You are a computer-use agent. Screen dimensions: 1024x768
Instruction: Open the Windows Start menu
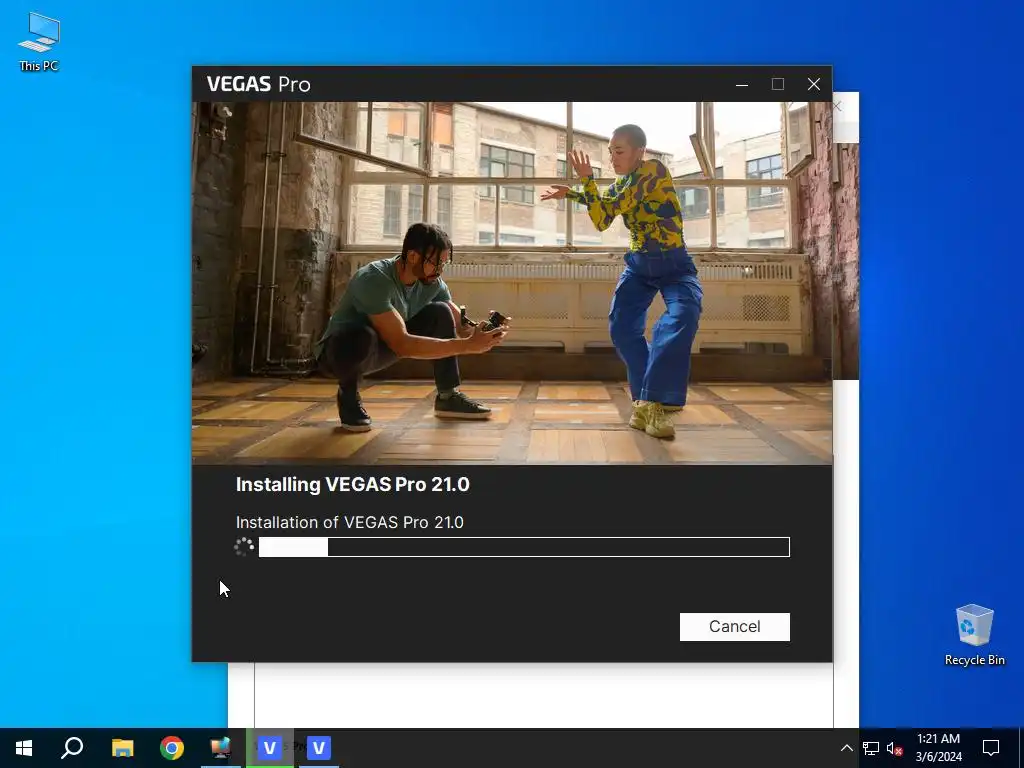coord(24,748)
